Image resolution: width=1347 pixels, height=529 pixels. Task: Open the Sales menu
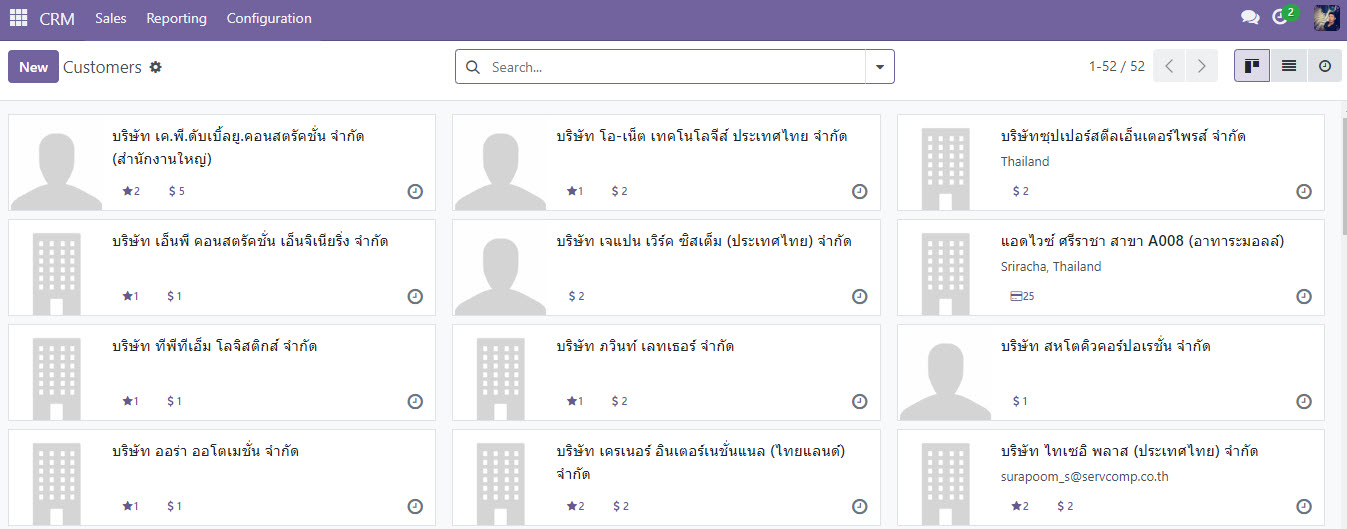point(110,18)
